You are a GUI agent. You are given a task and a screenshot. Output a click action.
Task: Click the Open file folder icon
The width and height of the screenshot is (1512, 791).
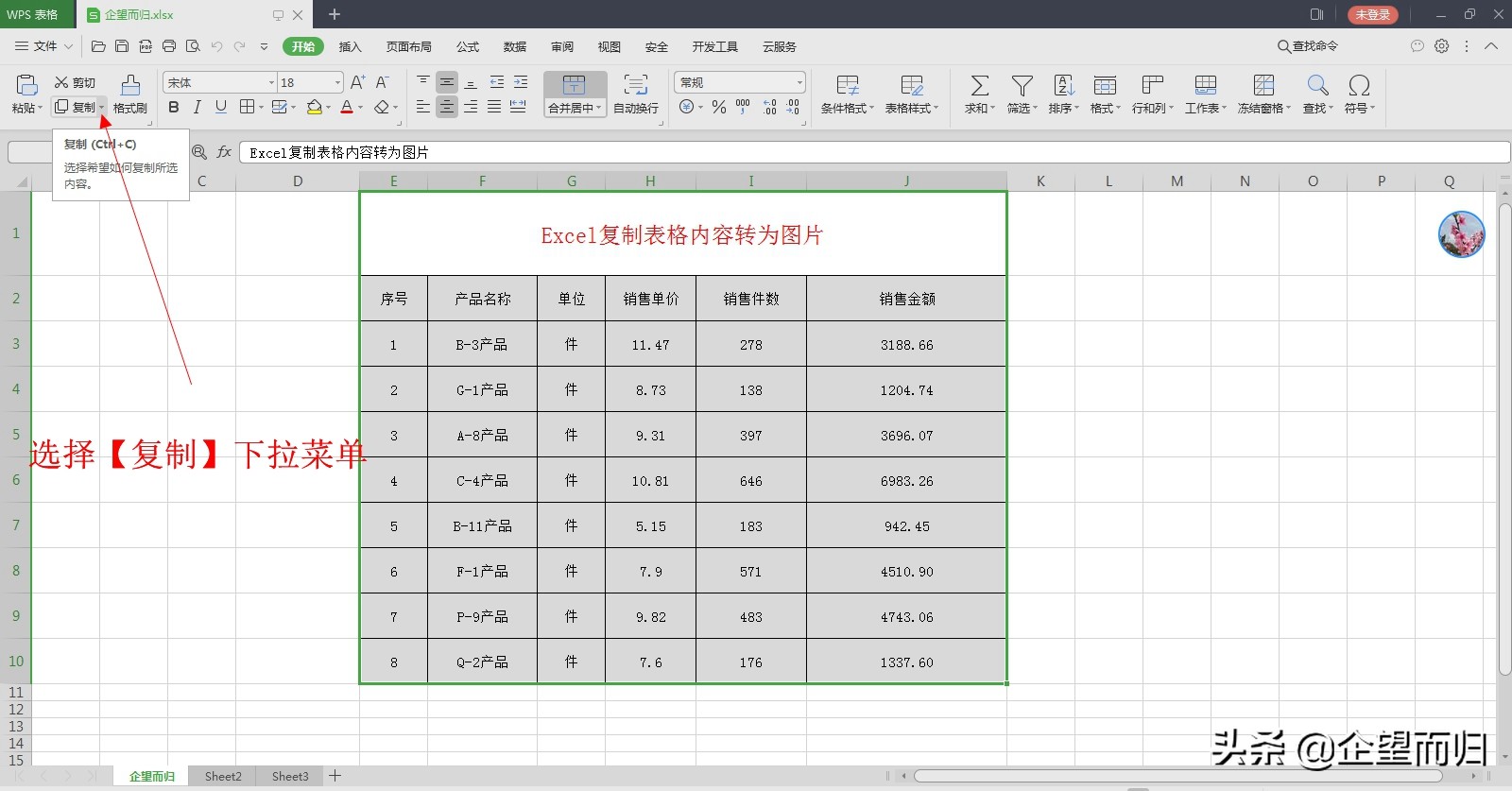(98, 46)
